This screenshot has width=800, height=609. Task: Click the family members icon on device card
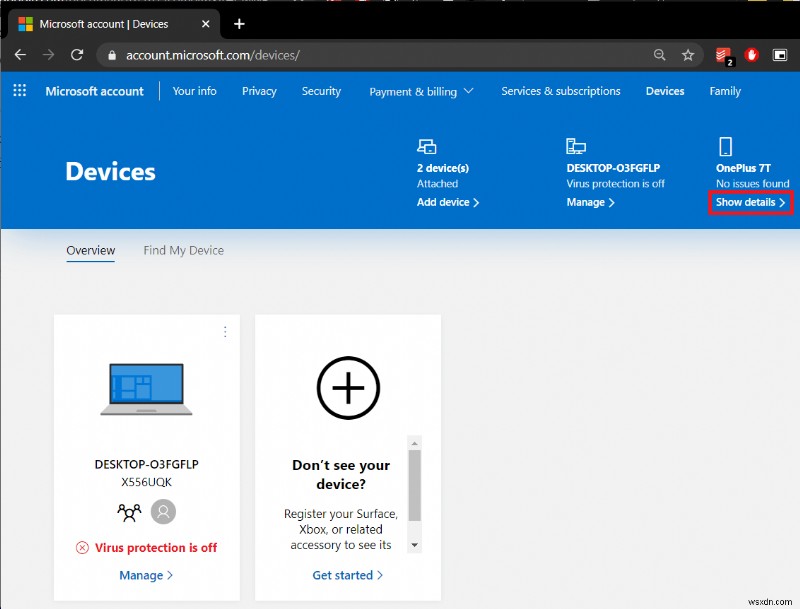128,511
